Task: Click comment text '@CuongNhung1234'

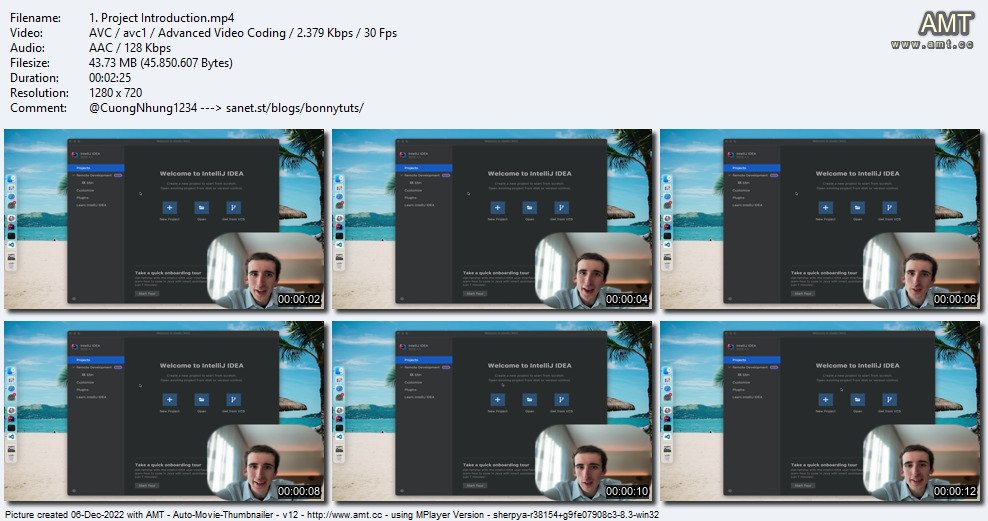Action: (144, 108)
